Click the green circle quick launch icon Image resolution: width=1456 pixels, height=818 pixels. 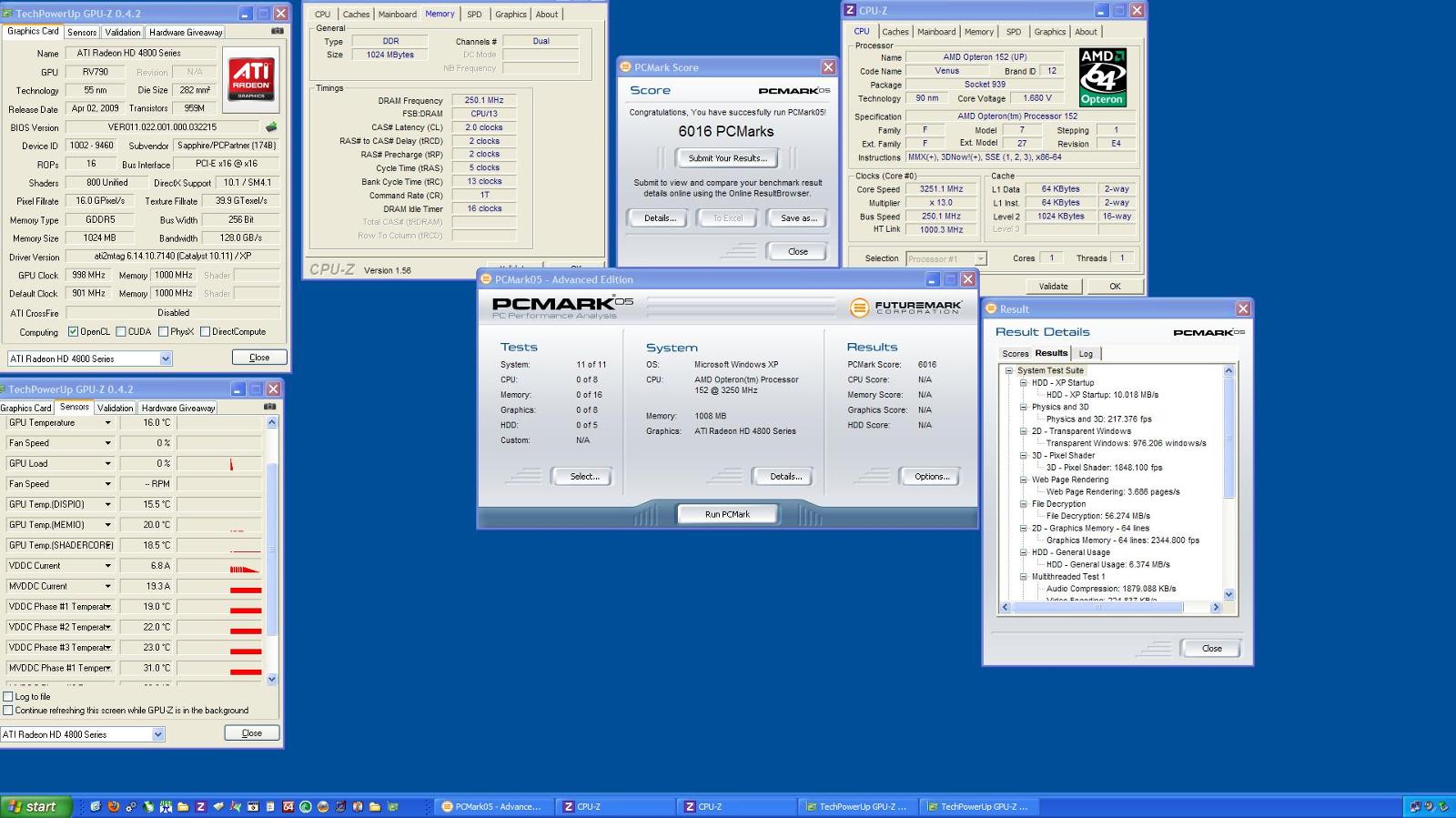305,806
